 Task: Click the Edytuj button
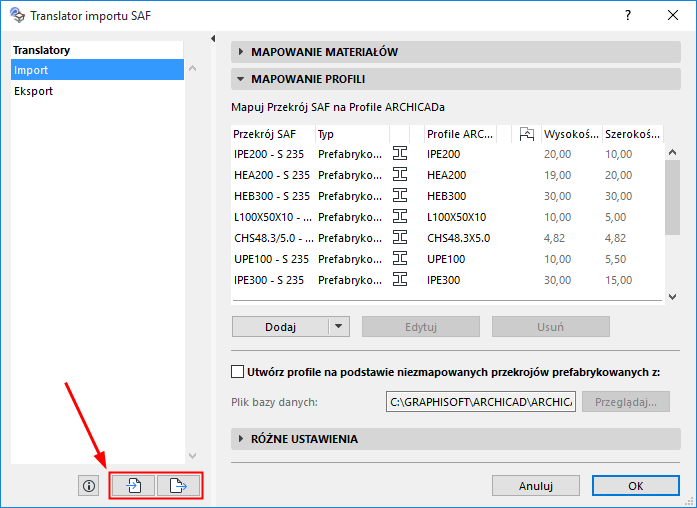(421, 327)
